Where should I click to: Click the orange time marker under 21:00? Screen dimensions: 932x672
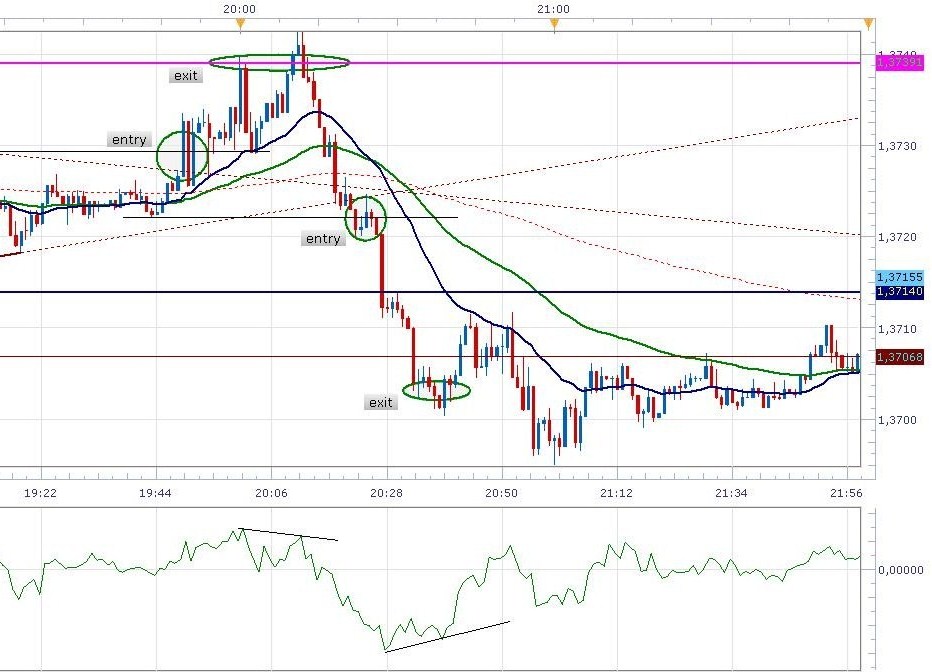pyautogui.click(x=554, y=23)
